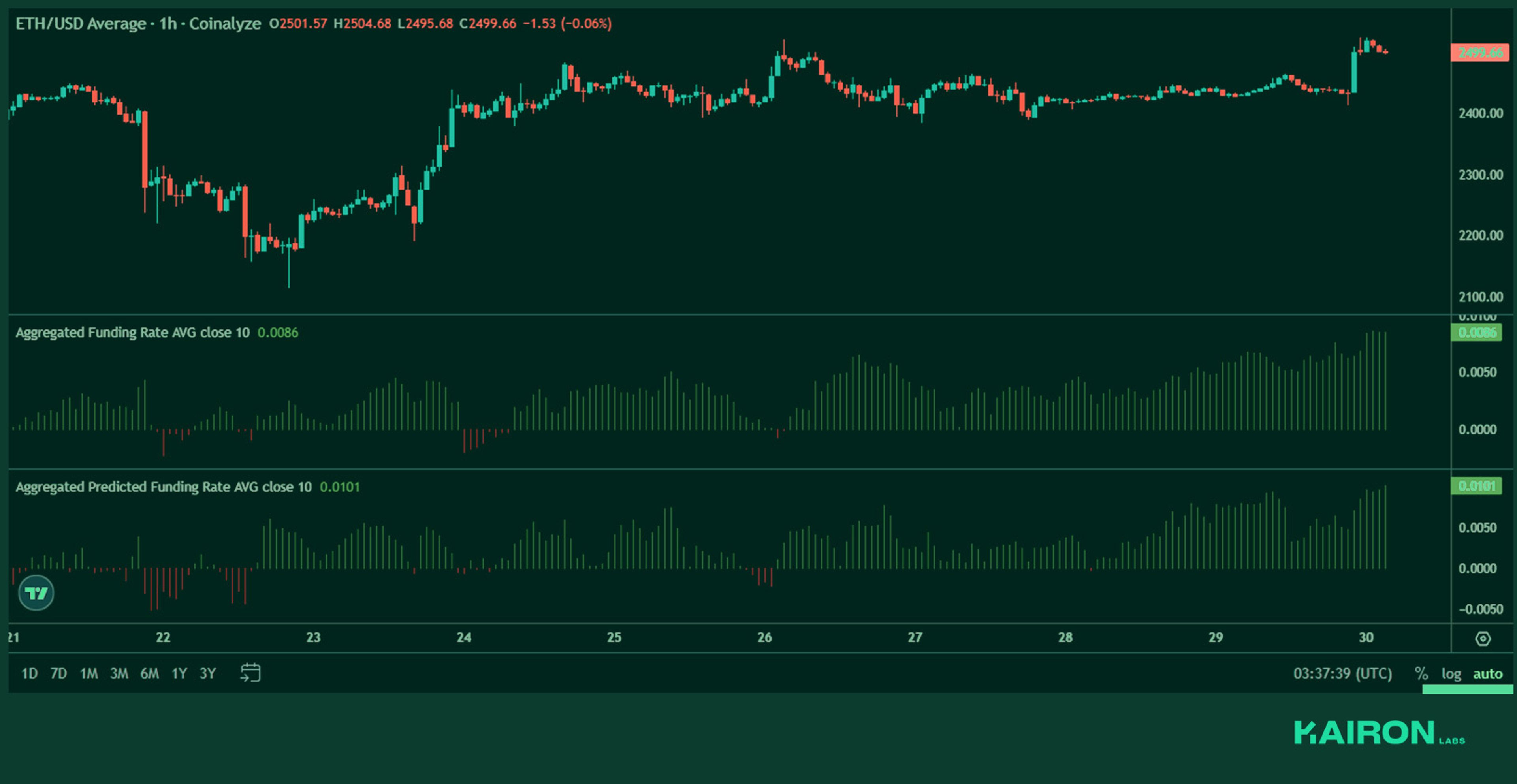Open chart settings gear icon
The image size is (1517, 784).
(1483, 638)
